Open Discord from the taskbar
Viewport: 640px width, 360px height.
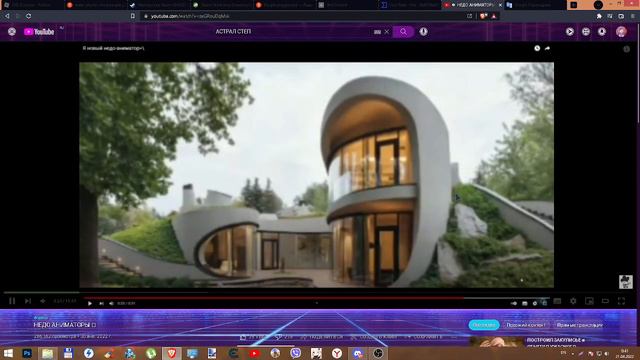[x=358, y=353]
